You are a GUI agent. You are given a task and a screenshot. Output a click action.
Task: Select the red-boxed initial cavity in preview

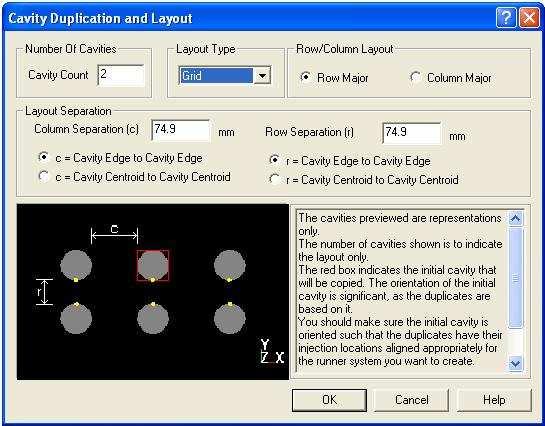pyautogui.click(x=153, y=265)
